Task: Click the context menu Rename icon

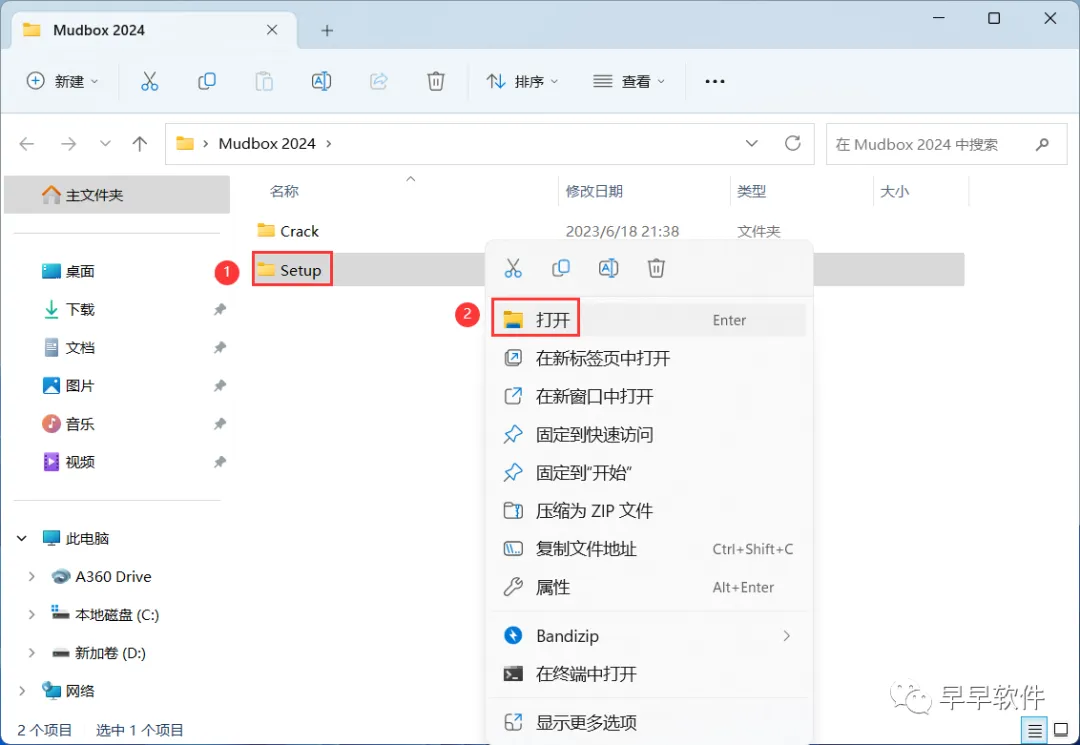Action: pyautogui.click(x=609, y=268)
